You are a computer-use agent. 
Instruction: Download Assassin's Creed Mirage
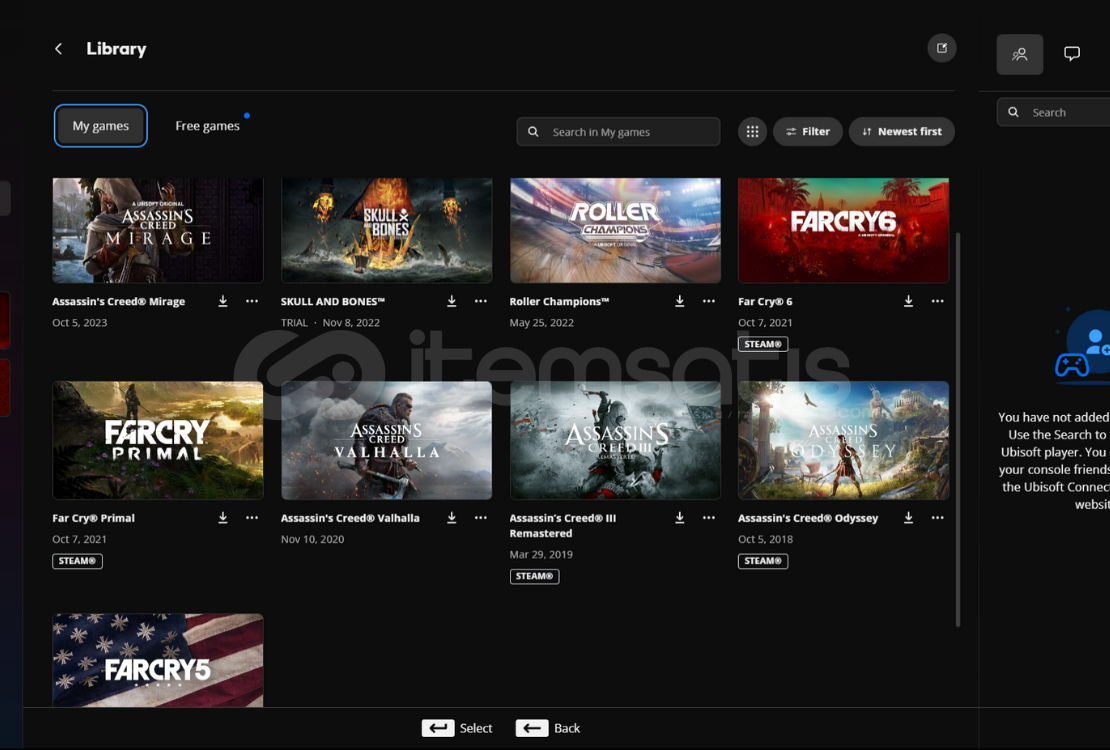pos(223,301)
